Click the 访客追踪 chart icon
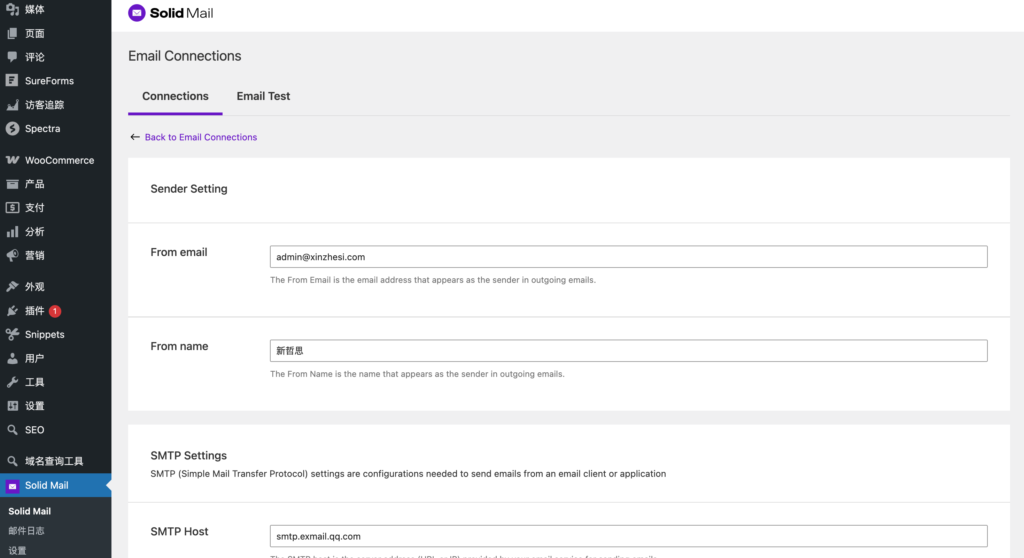 pos(12,105)
